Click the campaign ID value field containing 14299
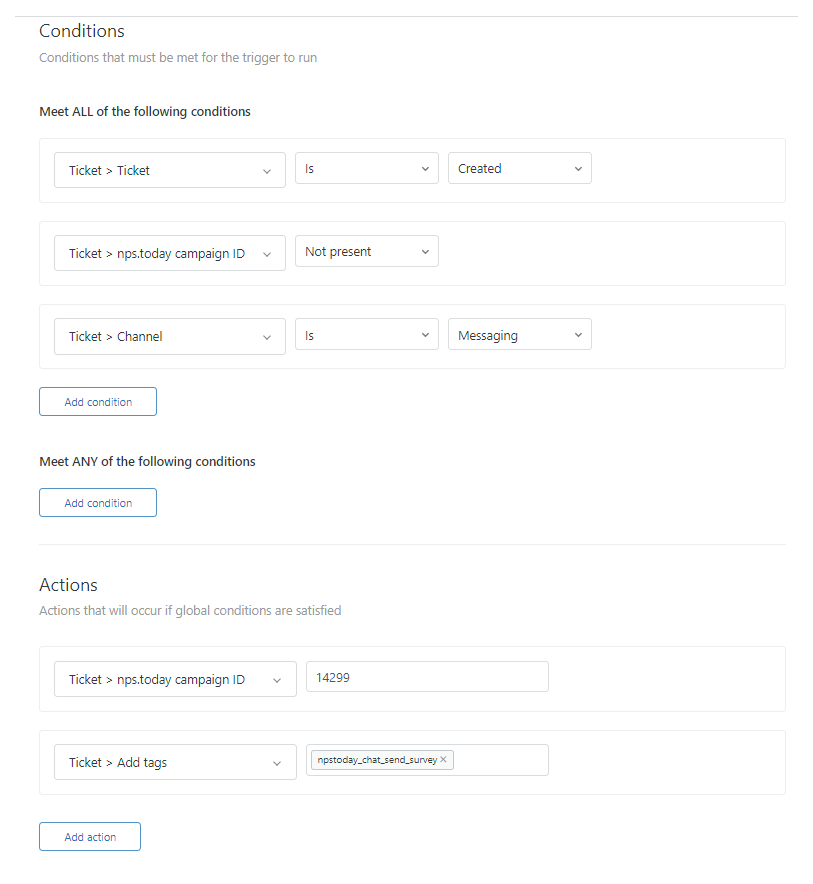The width and height of the screenshot is (813, 884). 427,676
